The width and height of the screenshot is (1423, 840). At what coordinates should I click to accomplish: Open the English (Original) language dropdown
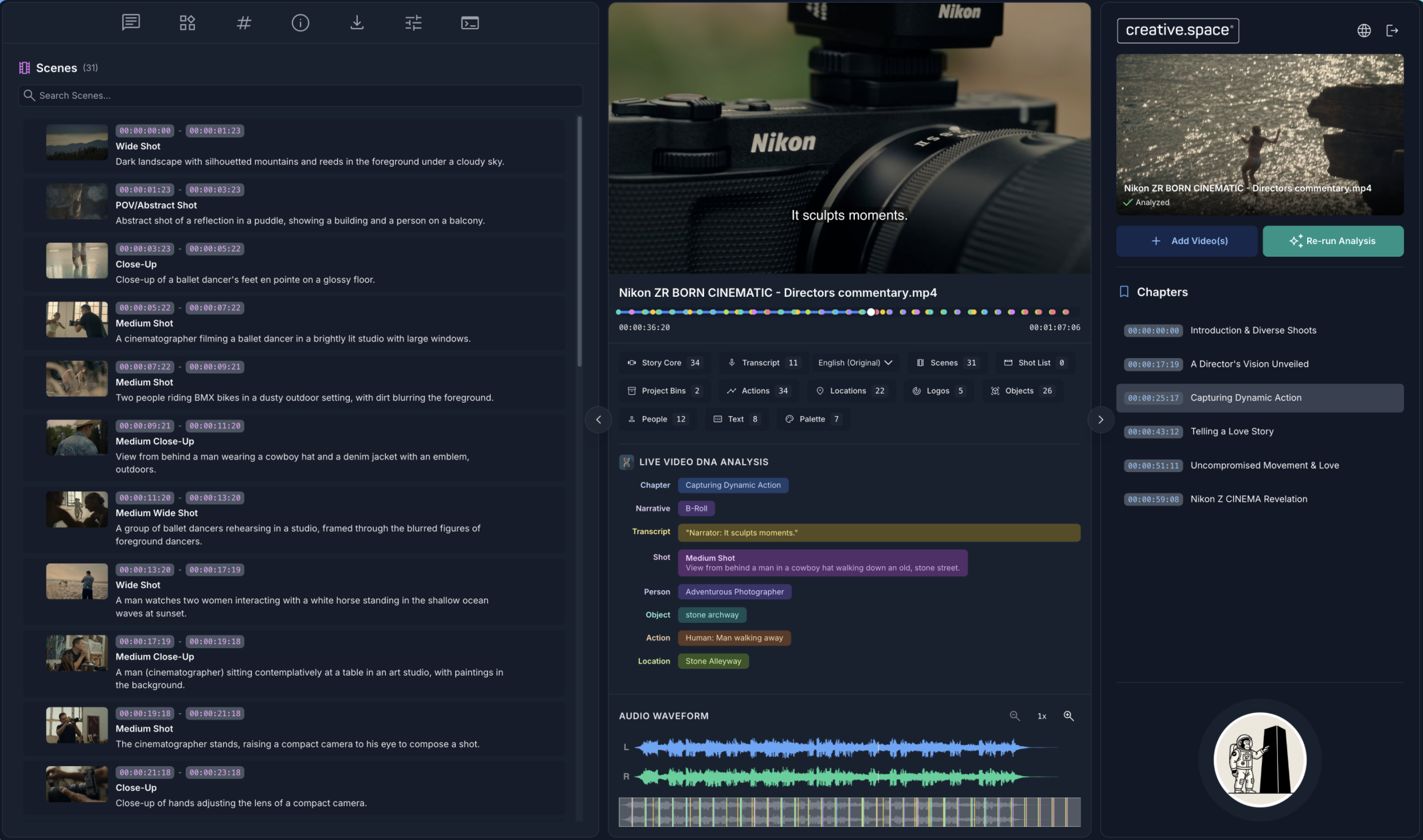[x=855, y=362]
